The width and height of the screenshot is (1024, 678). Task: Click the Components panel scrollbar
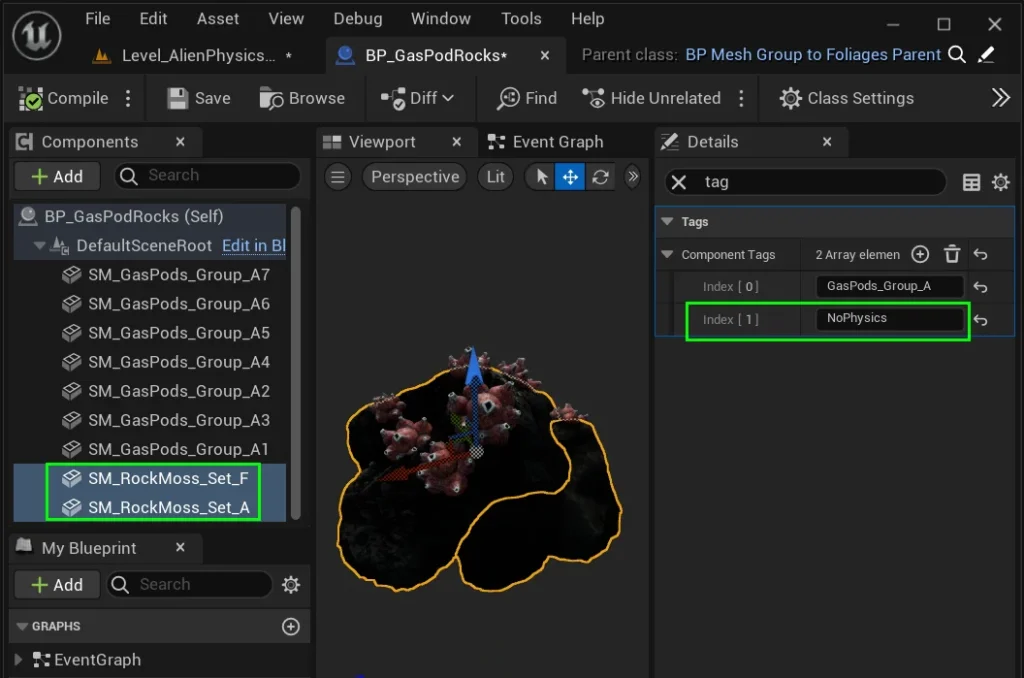[295, 360]
